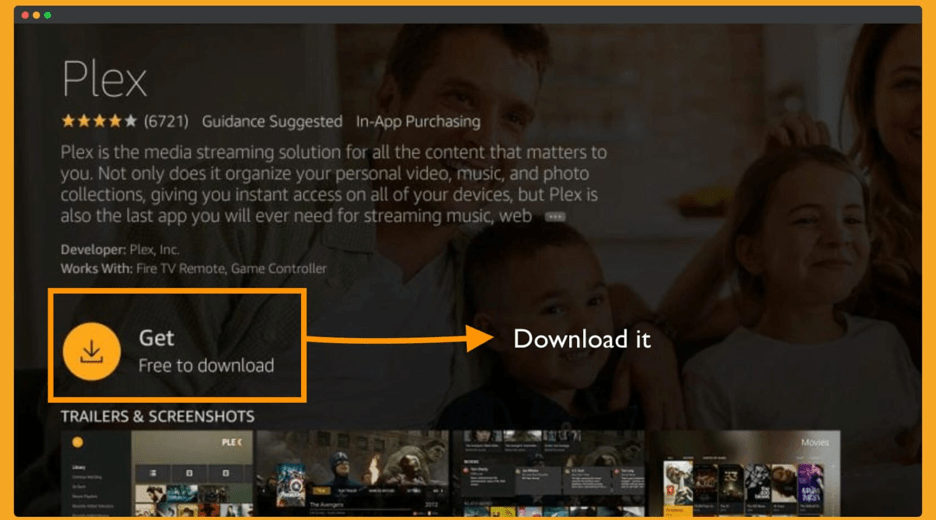Click the green maximize window button
Viewport: 937px width, 520px height.
click(x=48, y=15)
